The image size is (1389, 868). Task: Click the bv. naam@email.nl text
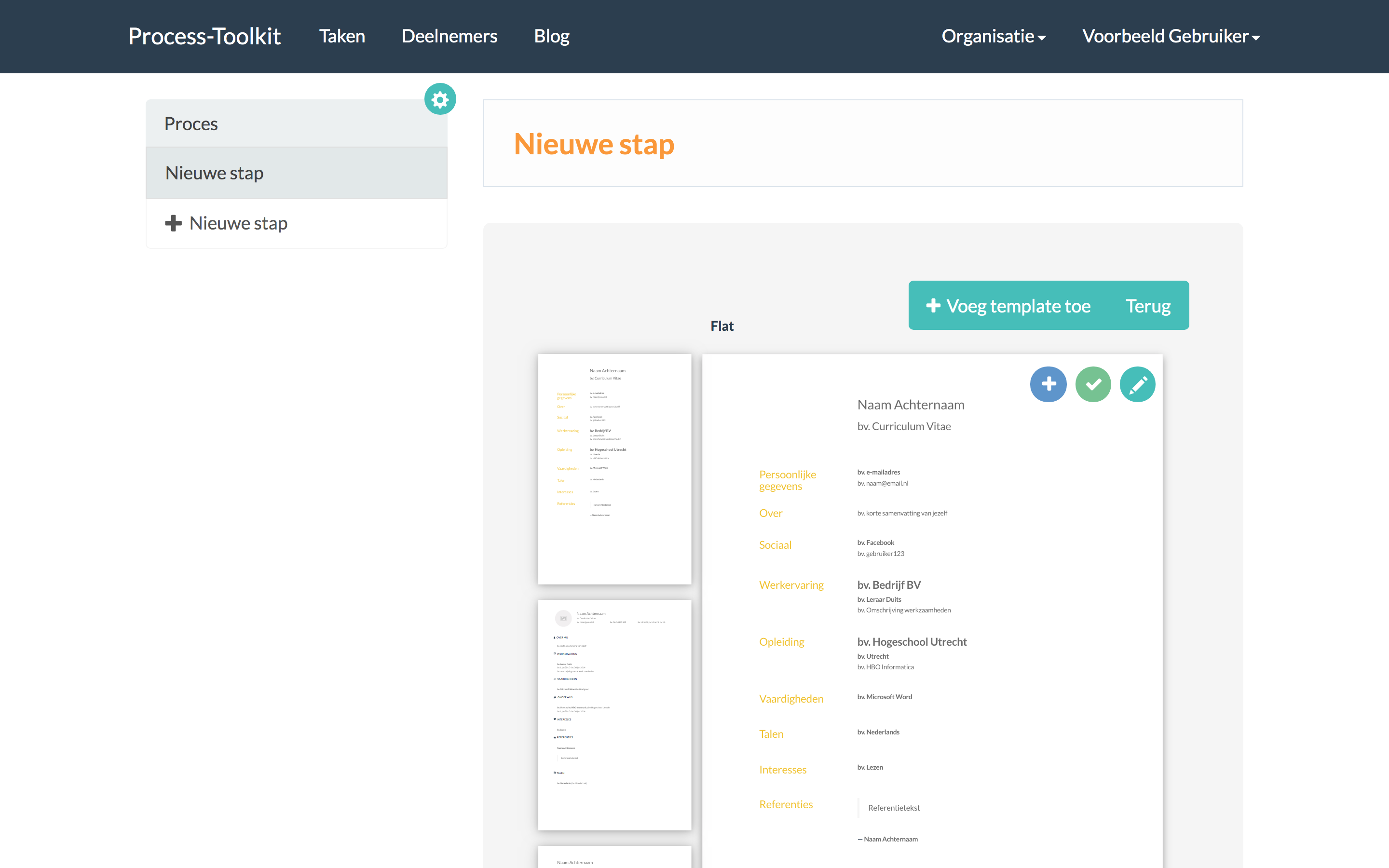click(883, 483)
